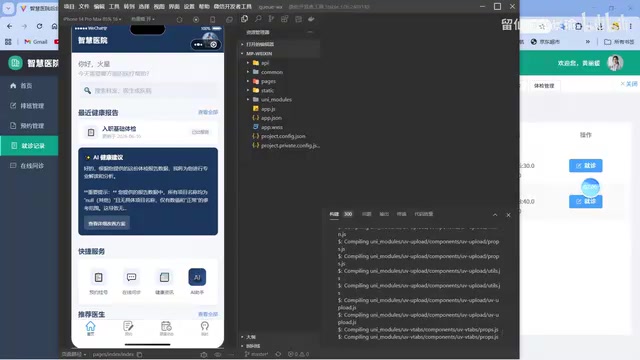Click the simulator record/stop circle icon
Viewport: 640px width, 360px height.
click(196, 19)
